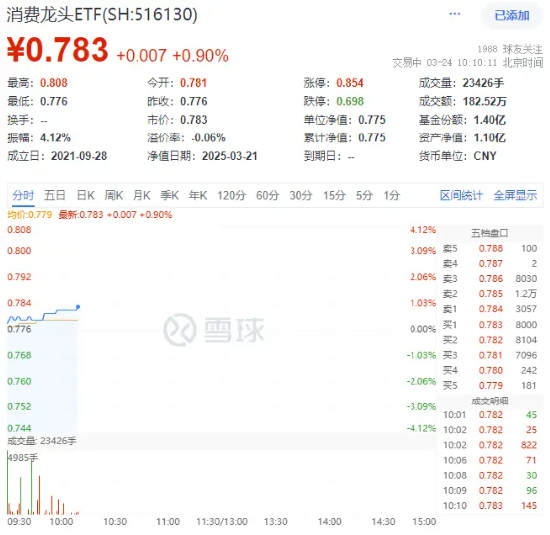
Task: Click the 10:10 trade row with 145
Action: coord(490,506)
